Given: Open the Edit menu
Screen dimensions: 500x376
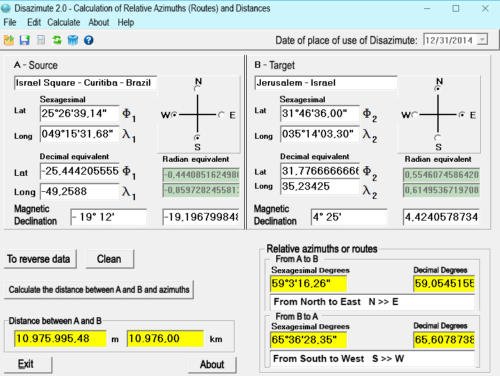Looking at the screenshot, I should tap(34, 22).
